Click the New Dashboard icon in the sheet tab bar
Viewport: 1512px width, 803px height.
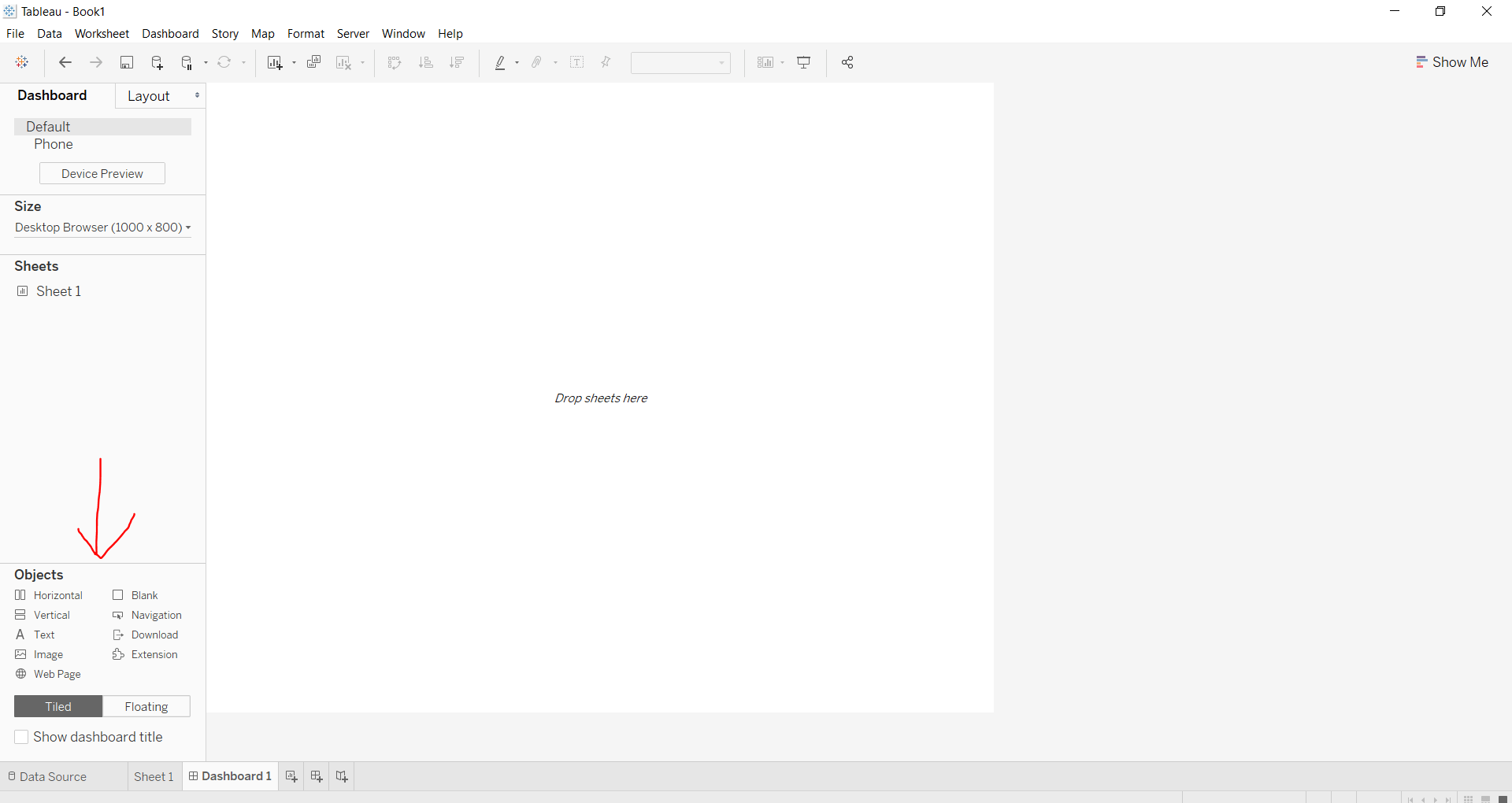pyautogui.click(x=317, y=776)
